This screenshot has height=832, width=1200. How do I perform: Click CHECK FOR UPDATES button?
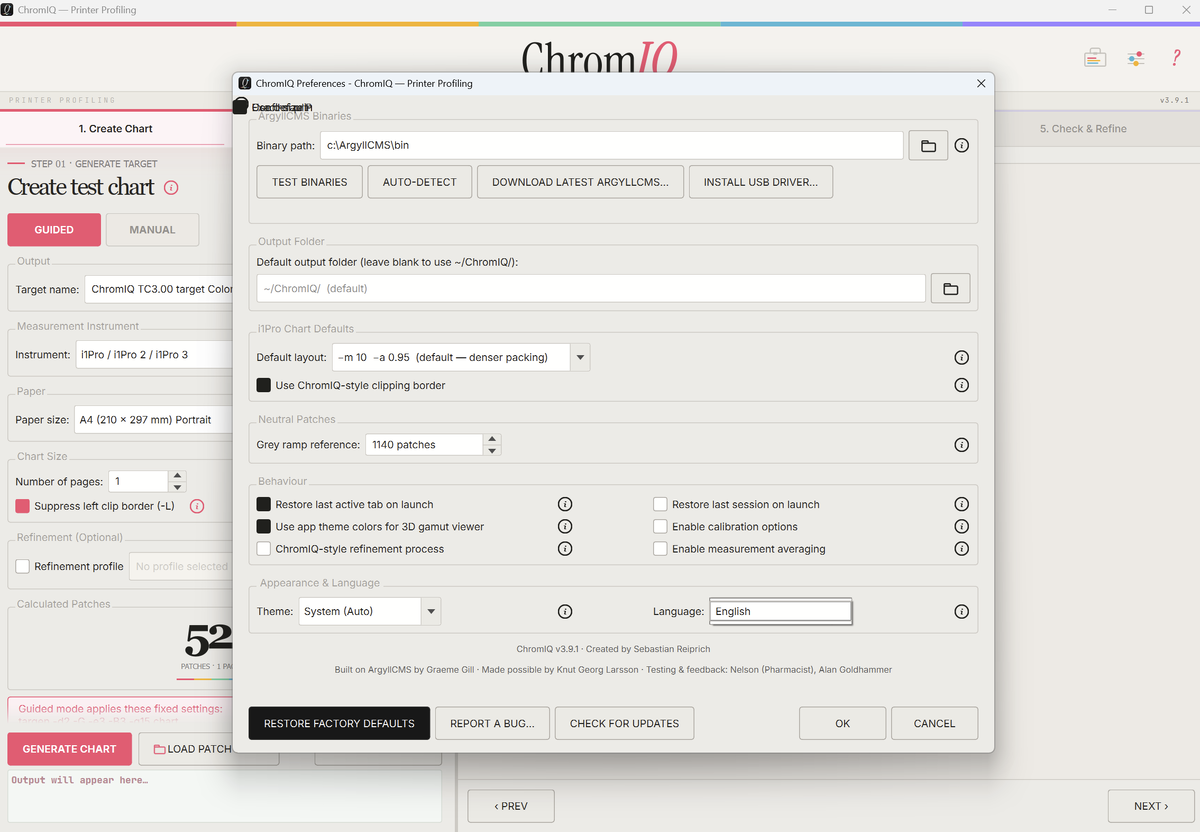click(624, 723)
